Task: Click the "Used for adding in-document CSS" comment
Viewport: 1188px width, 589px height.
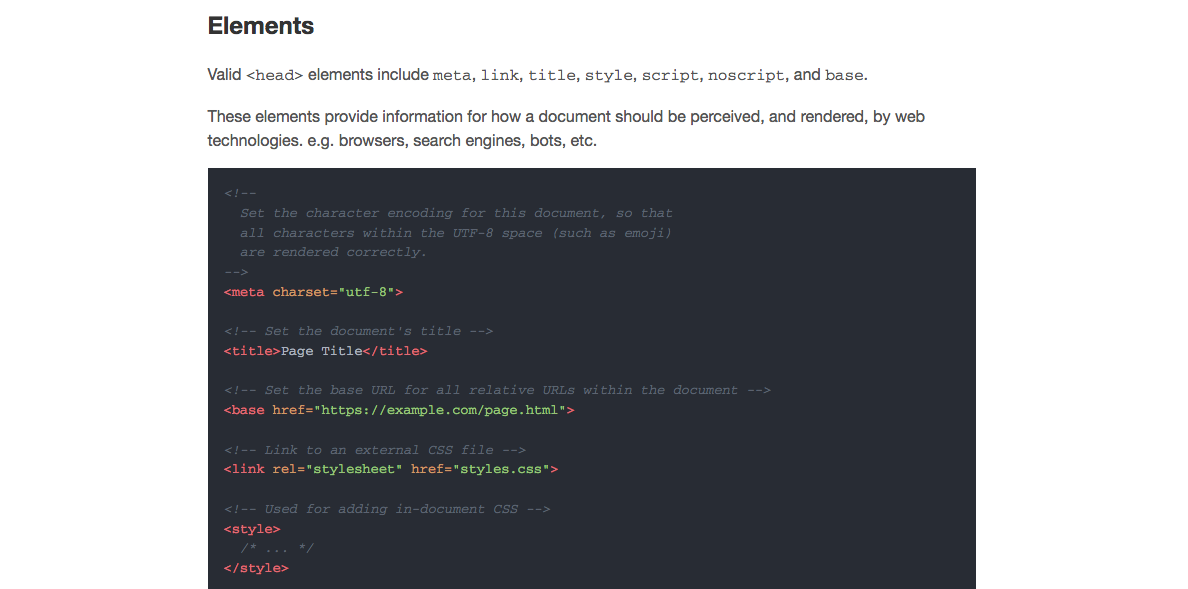Action: click(387, 509)
